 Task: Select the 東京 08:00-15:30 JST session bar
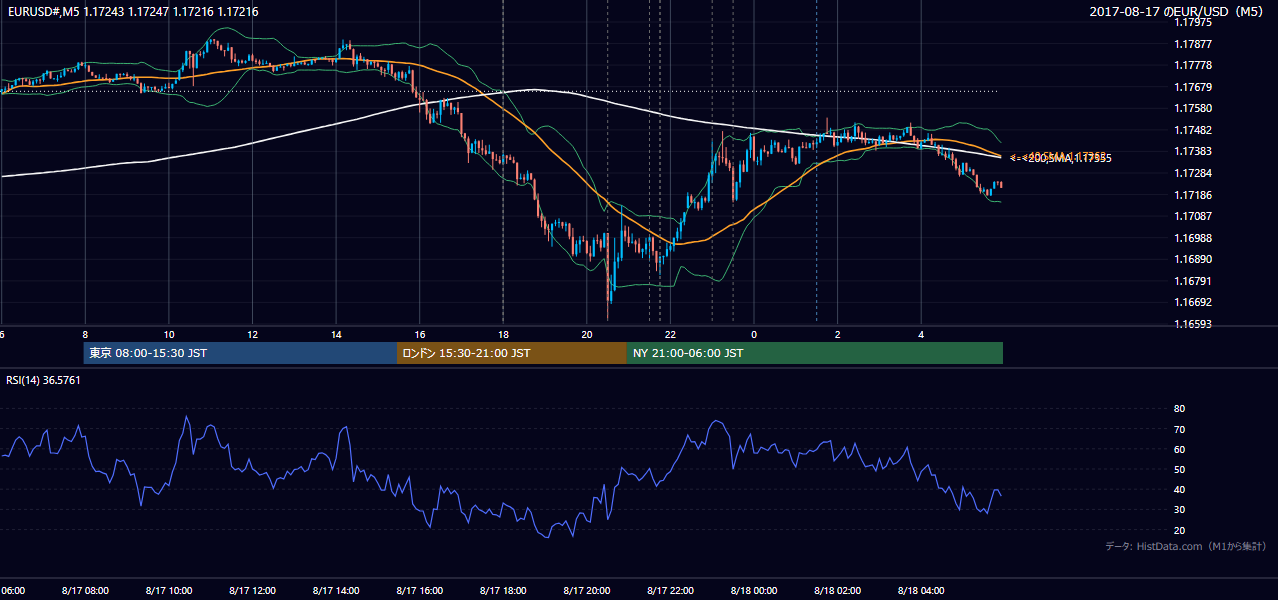pyautogui.click(x=240, y=353)
